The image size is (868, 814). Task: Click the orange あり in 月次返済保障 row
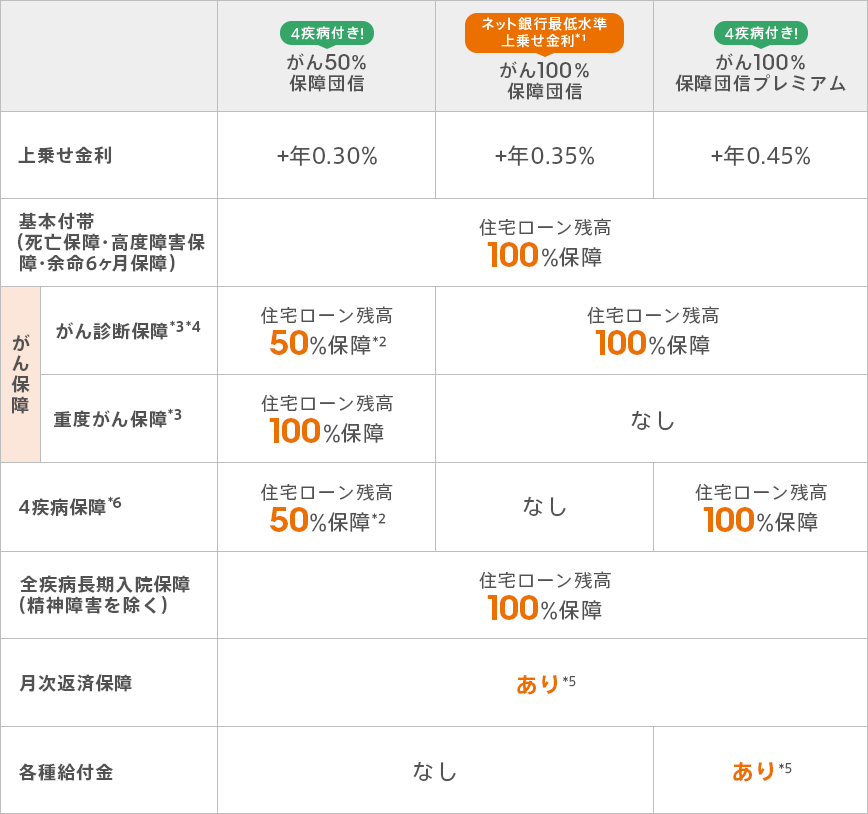[x=538, y=684]
